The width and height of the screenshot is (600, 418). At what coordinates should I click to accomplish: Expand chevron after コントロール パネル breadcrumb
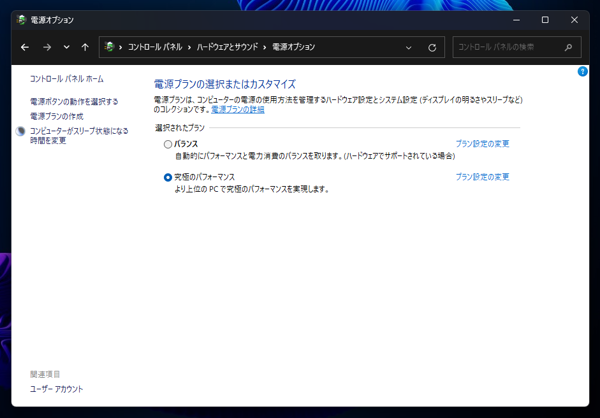pyautogui.click(x=189, y=47)
